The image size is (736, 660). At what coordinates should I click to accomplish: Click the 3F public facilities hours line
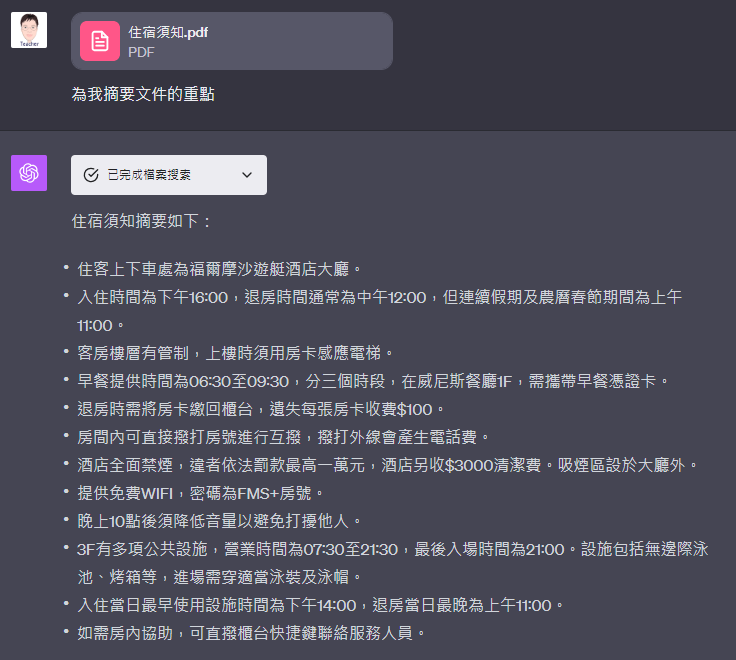click(x=392, y=563)
